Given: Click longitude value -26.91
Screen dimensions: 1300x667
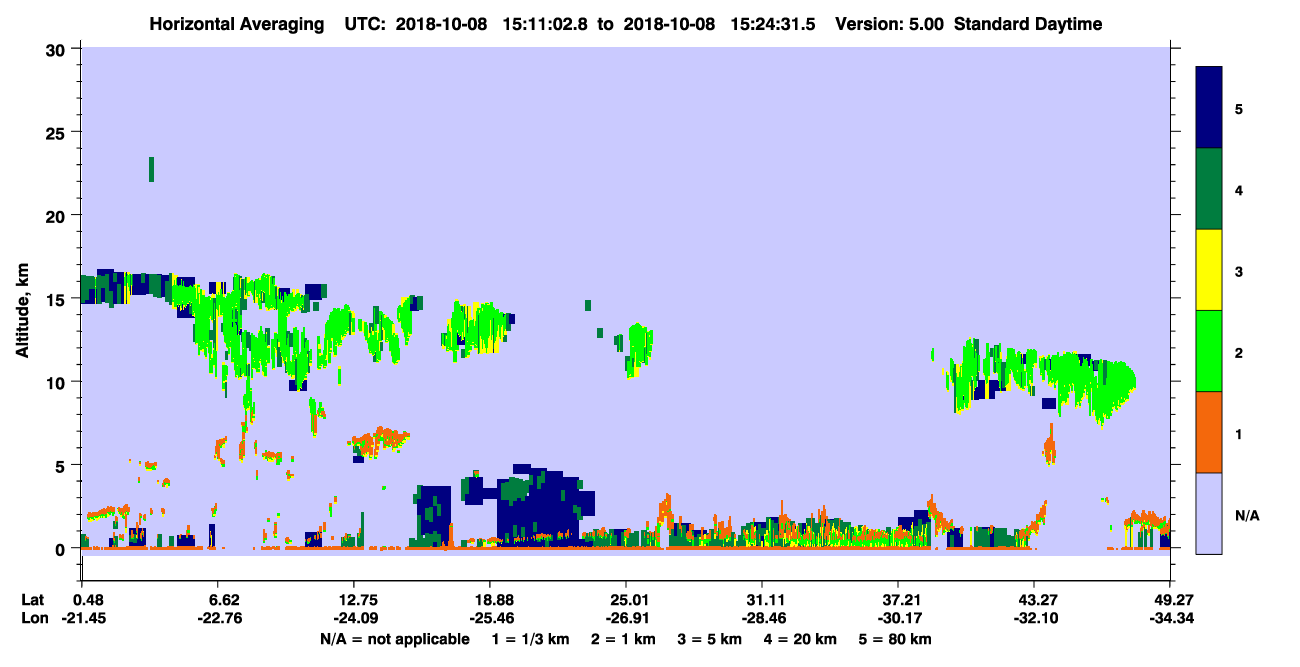Looking at the screenshot, I should 629,618.
